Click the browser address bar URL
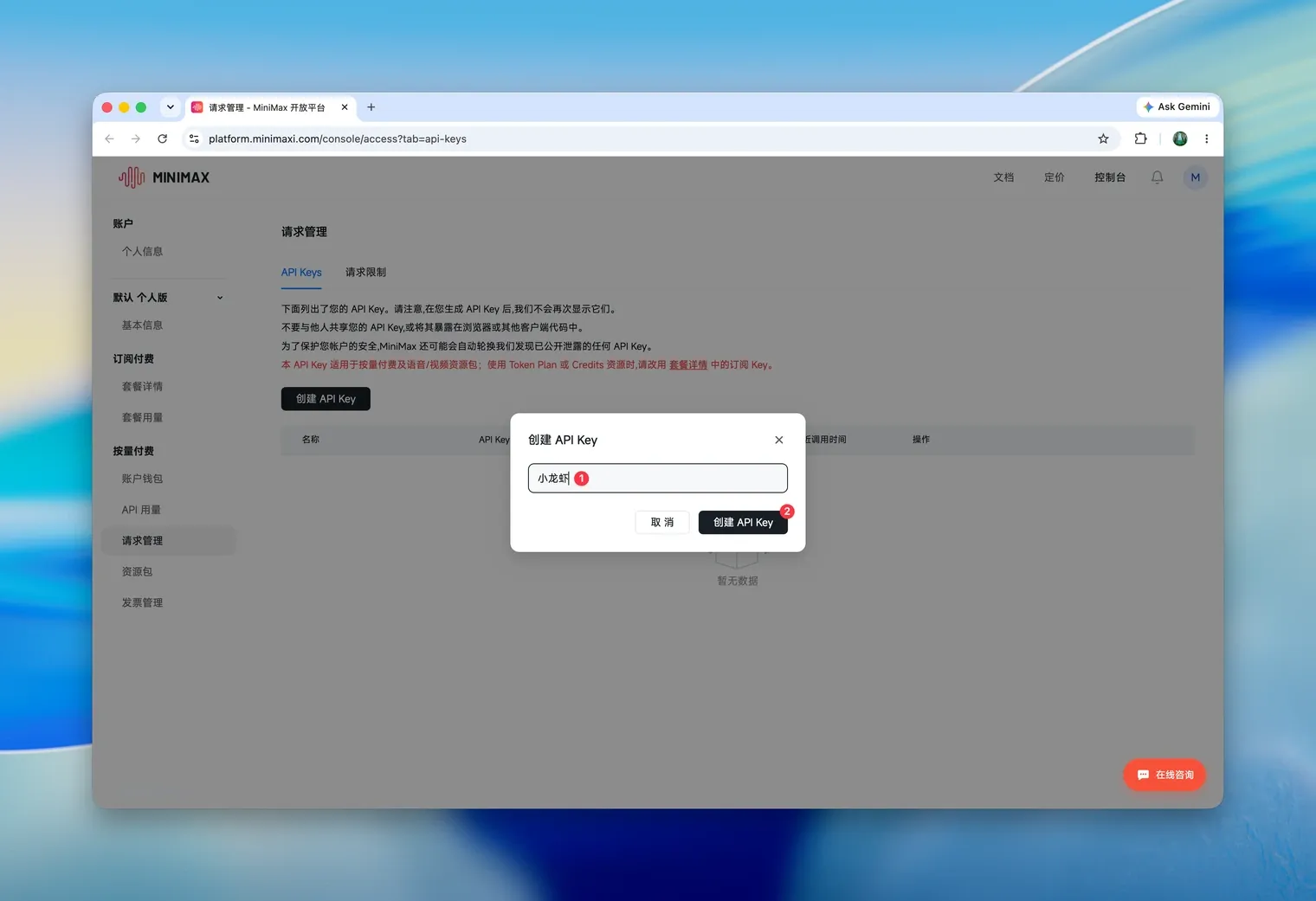The width and height of the screenshot is (1316, 901). [338, 138]
